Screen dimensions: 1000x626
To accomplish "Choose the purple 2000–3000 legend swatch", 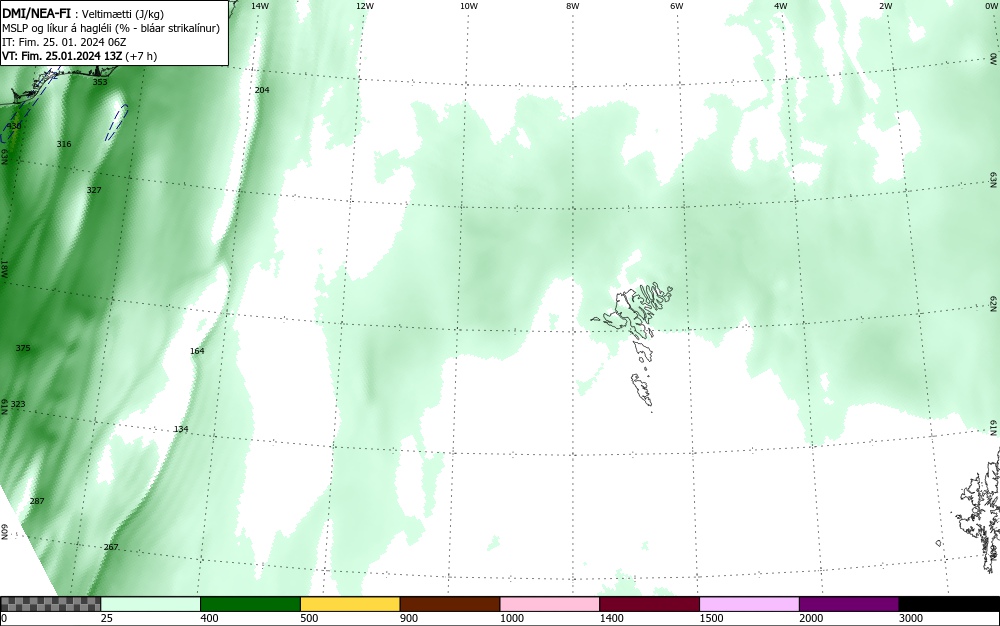I will [849, 604].
